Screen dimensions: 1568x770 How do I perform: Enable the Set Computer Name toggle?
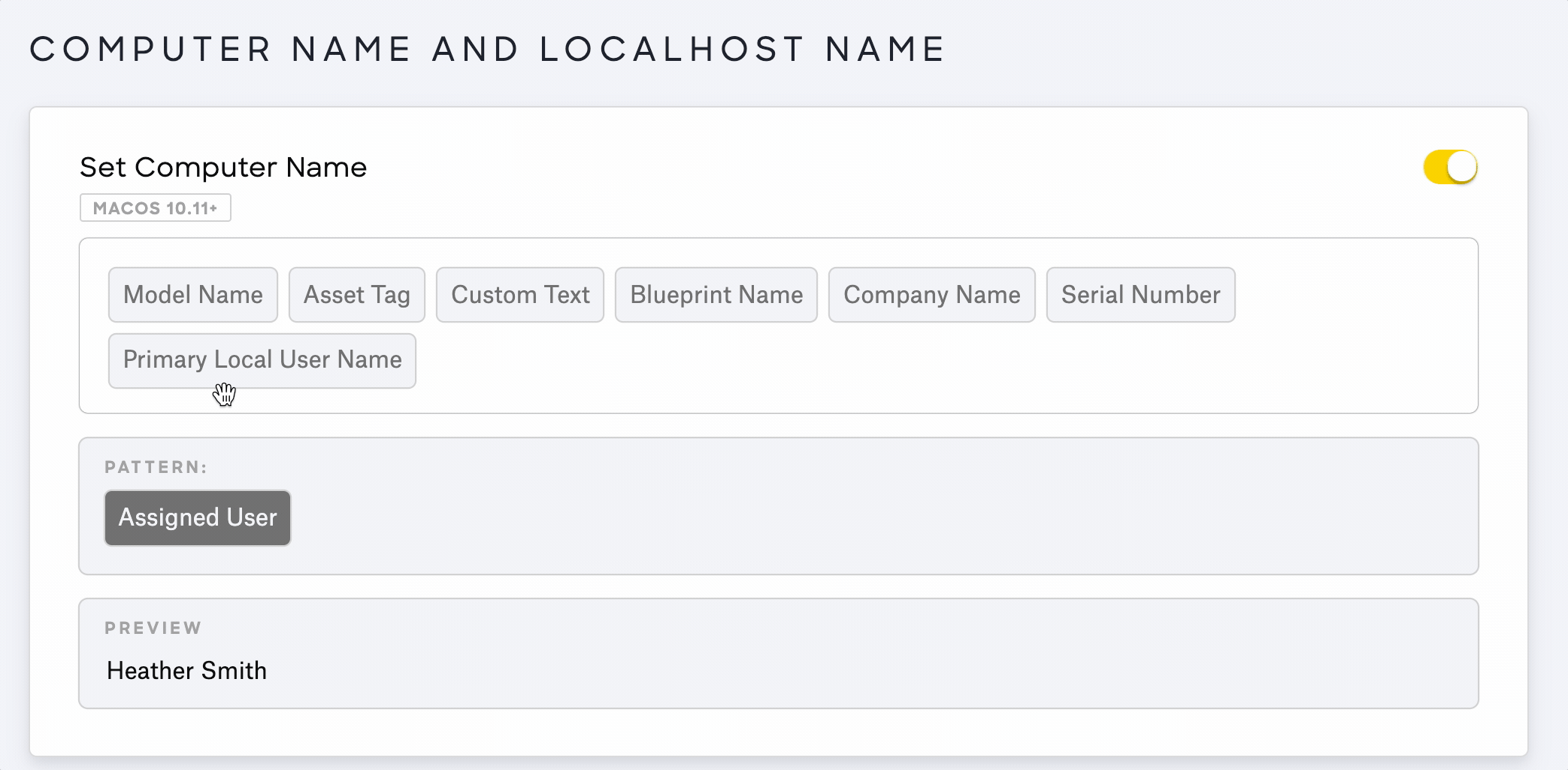point(1450,166)
